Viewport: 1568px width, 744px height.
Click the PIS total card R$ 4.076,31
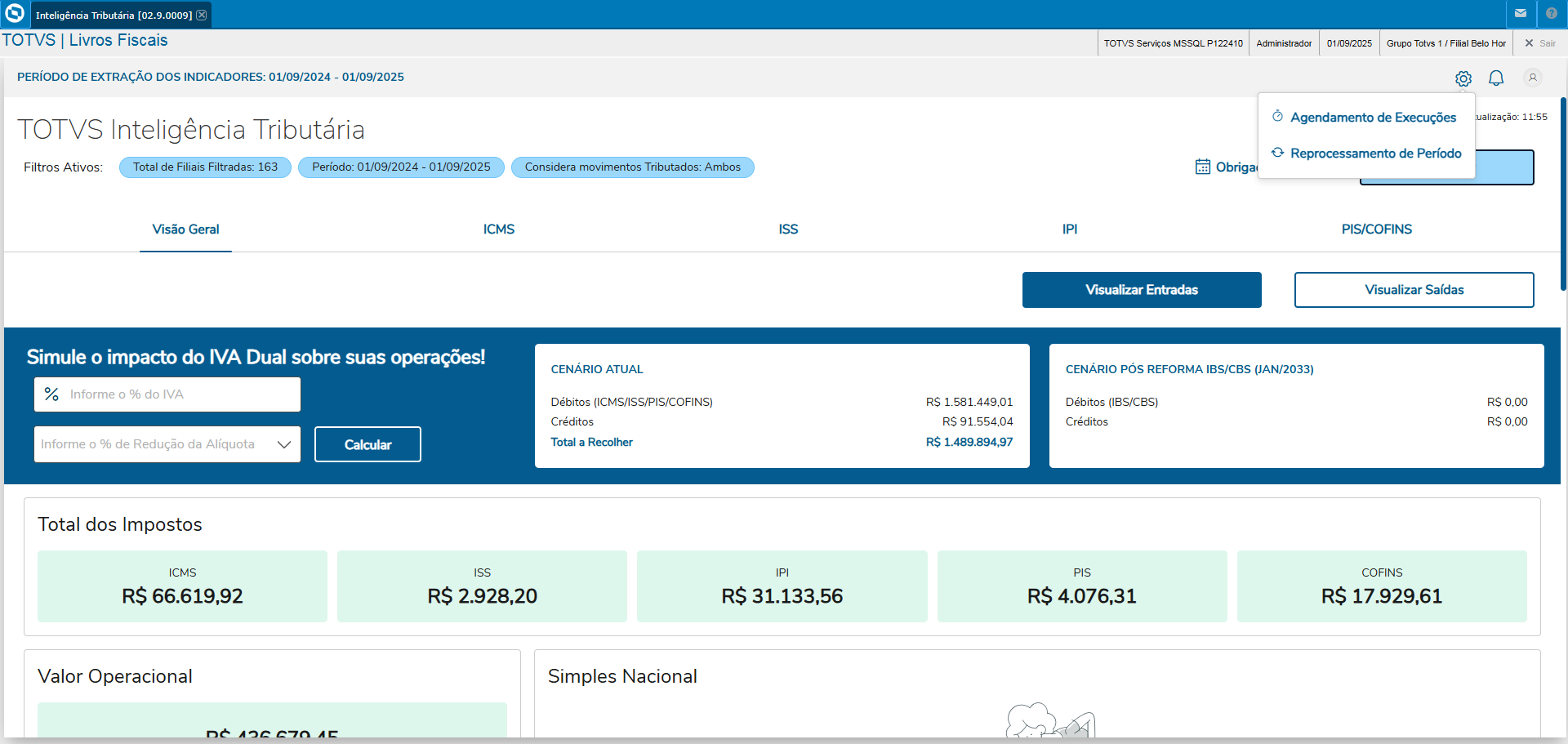pyautogui.click(x=1082, y=586)
